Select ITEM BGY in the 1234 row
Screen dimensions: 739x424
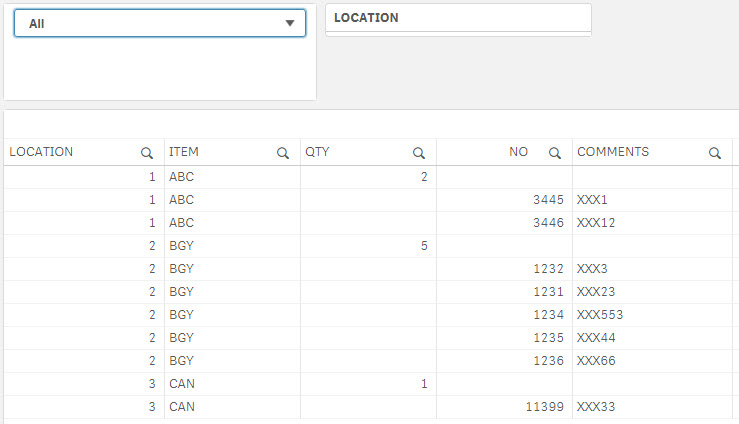(x=181, y=315)
